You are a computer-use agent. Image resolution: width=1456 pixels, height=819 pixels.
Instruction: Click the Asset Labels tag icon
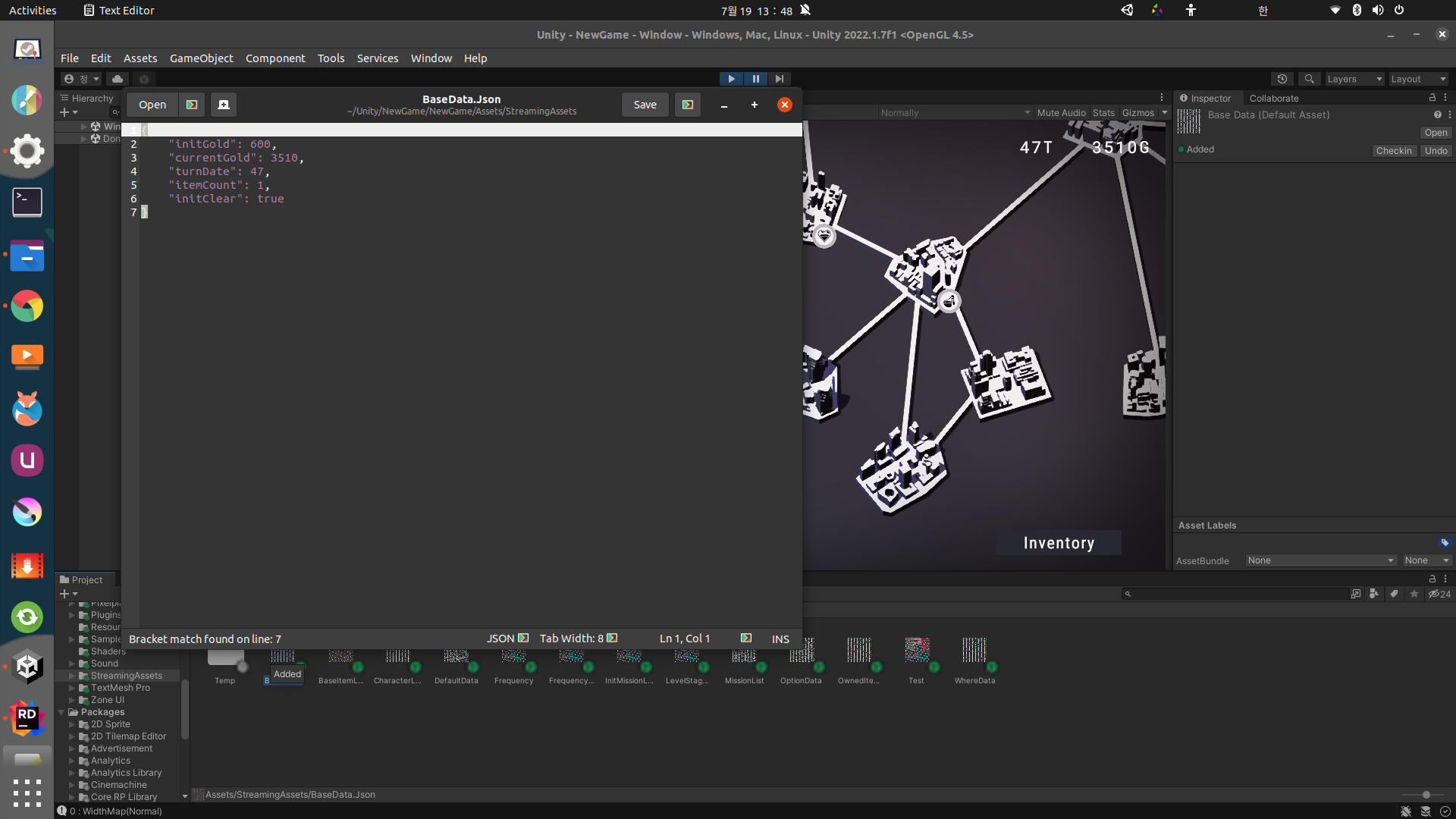click(x=1444, y=542)
